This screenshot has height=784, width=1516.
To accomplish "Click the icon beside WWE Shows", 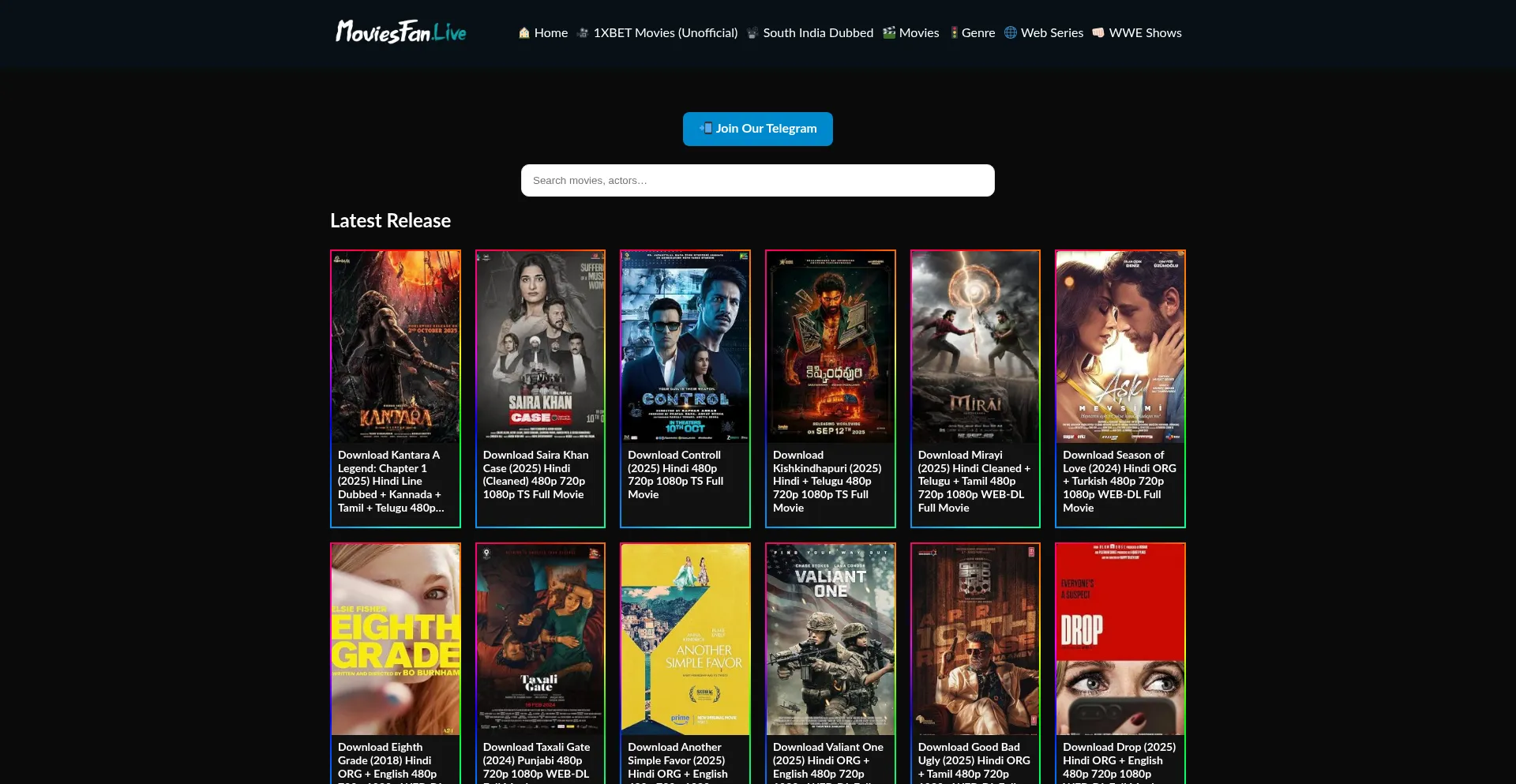I will click(x=1098, y=33).
